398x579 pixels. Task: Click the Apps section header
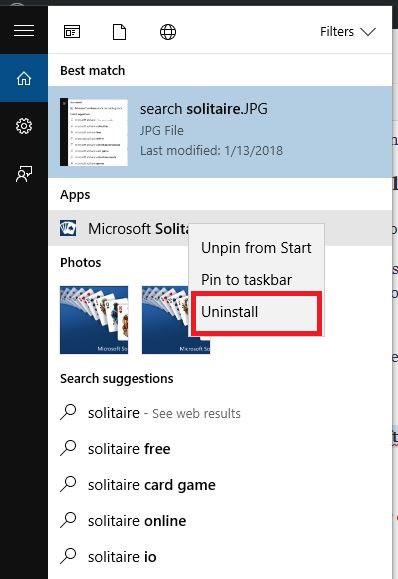coord(75,195)
